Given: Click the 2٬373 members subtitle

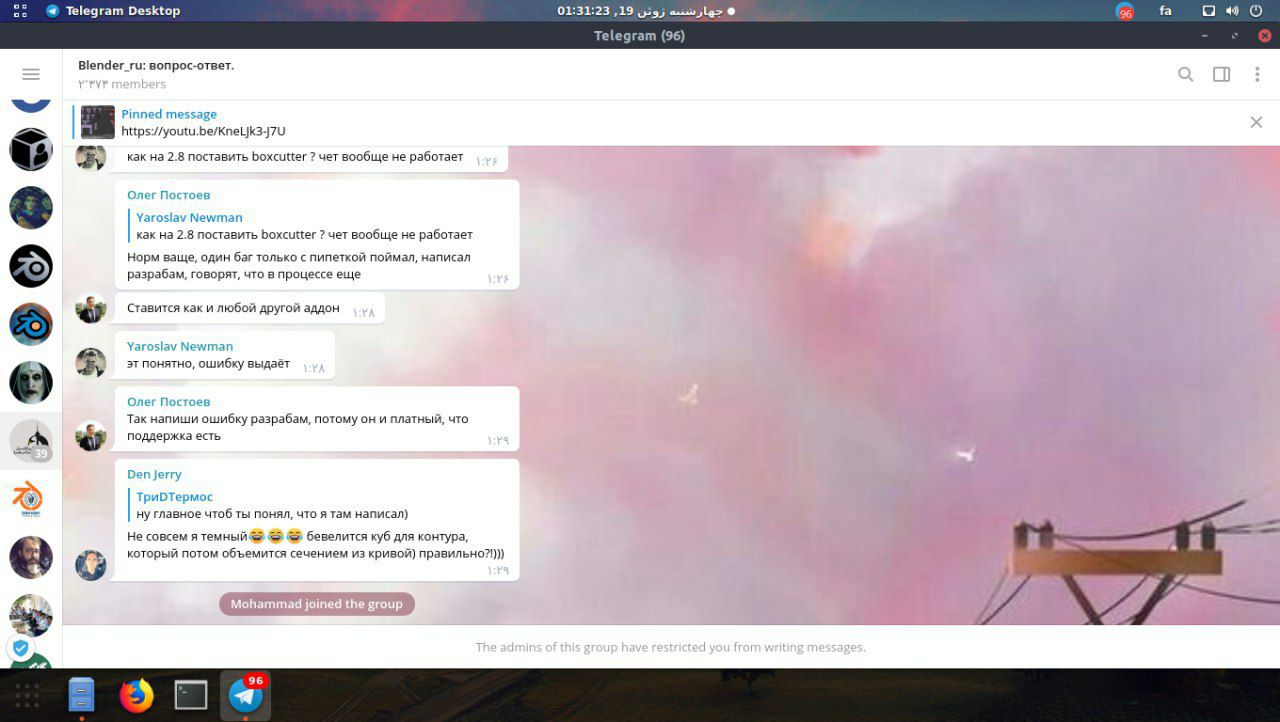Looking at the screenshot, I should point(122,84).
